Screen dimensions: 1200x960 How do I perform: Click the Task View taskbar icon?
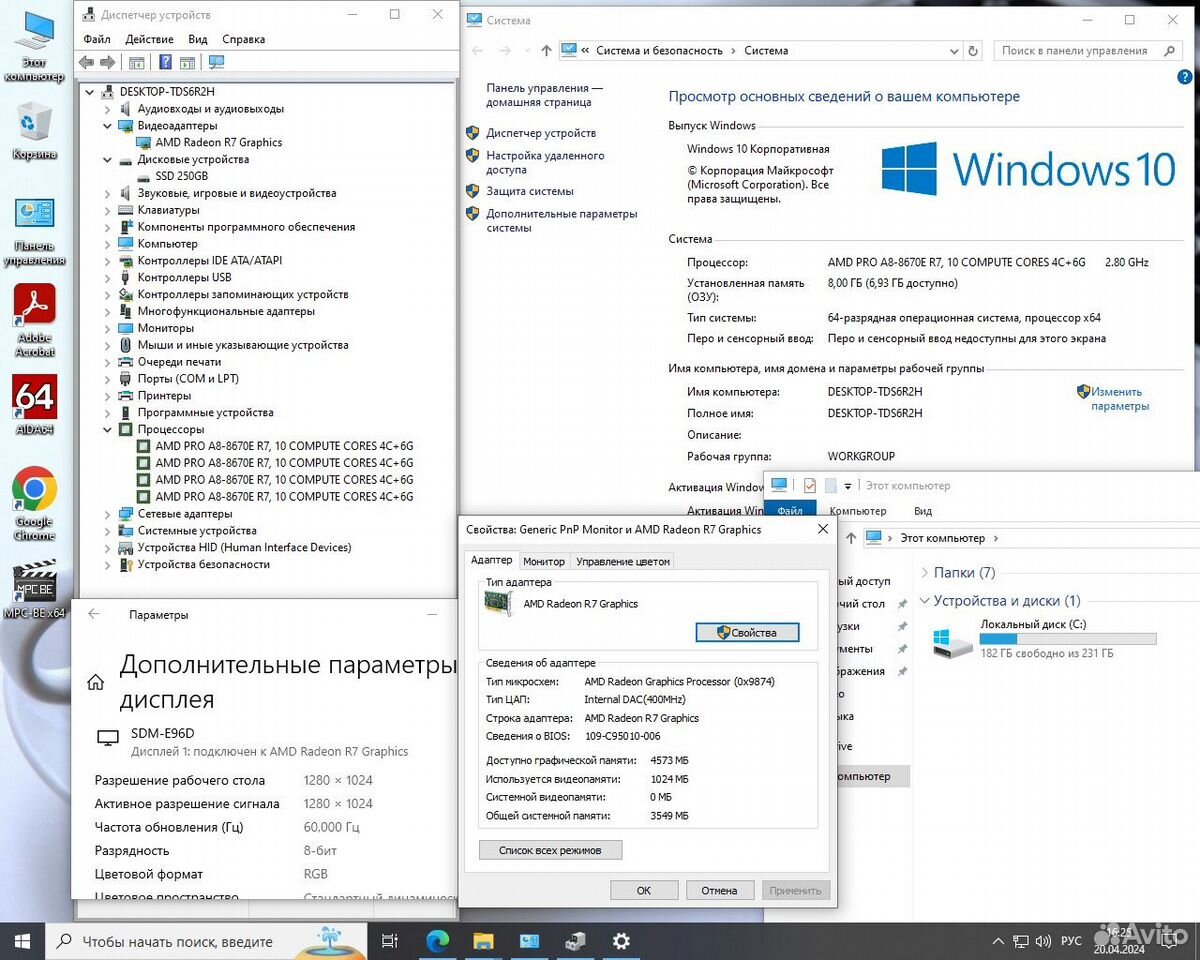click(x=390, y=941)
